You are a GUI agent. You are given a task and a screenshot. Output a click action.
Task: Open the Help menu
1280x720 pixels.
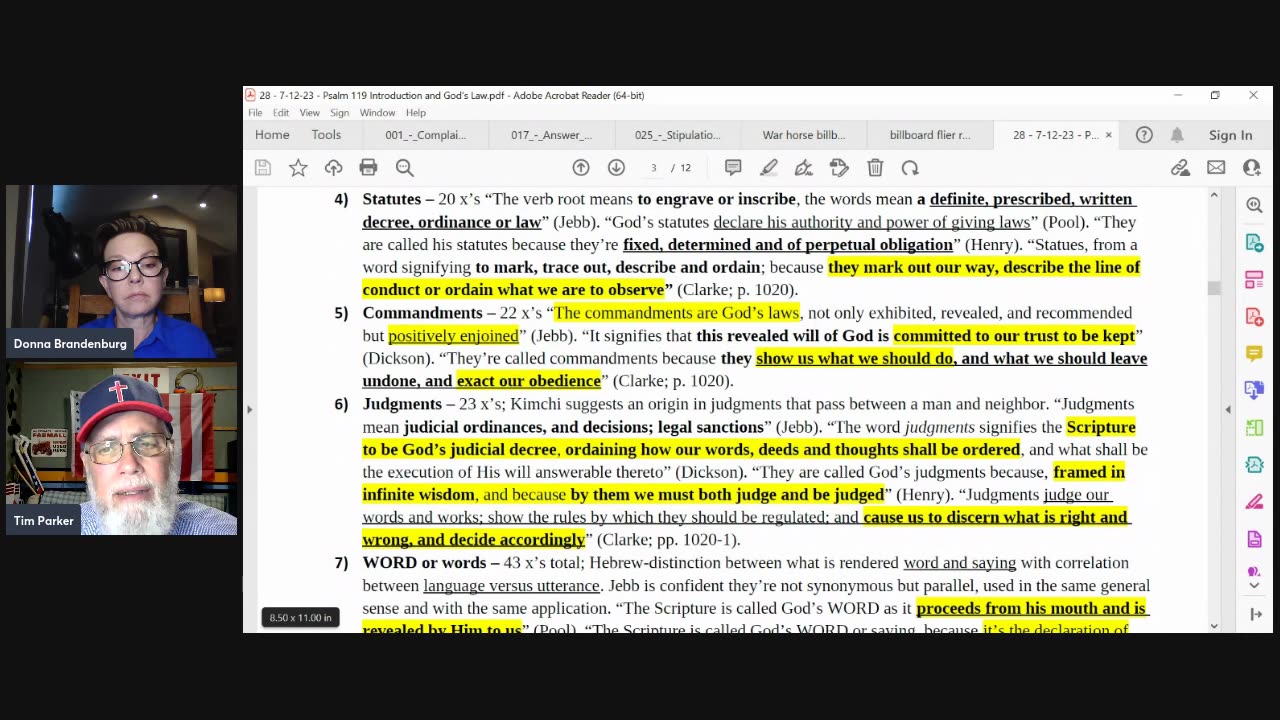[x=415, y=113]
